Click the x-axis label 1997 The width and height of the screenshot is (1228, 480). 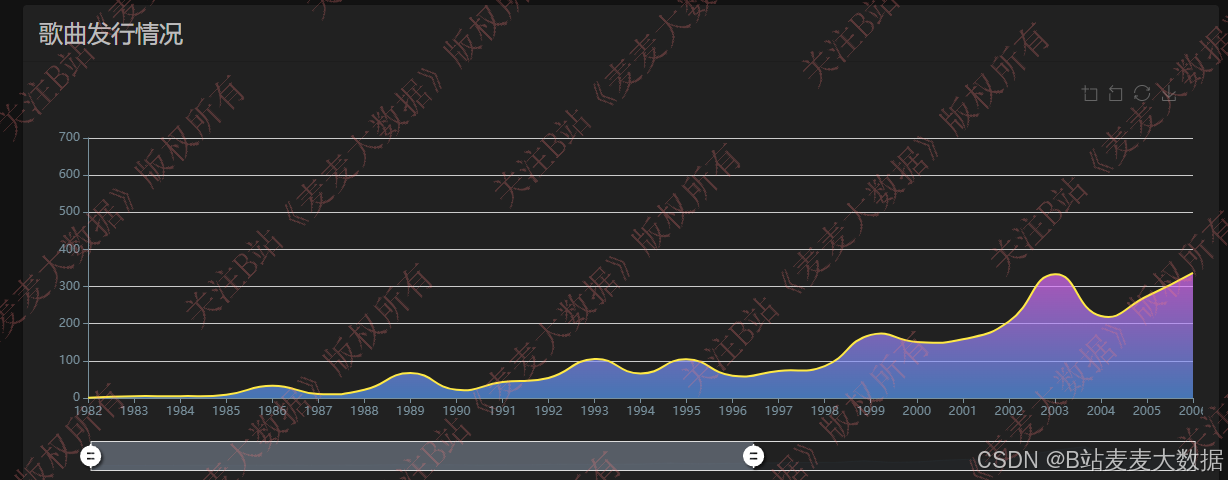[778, 410]
